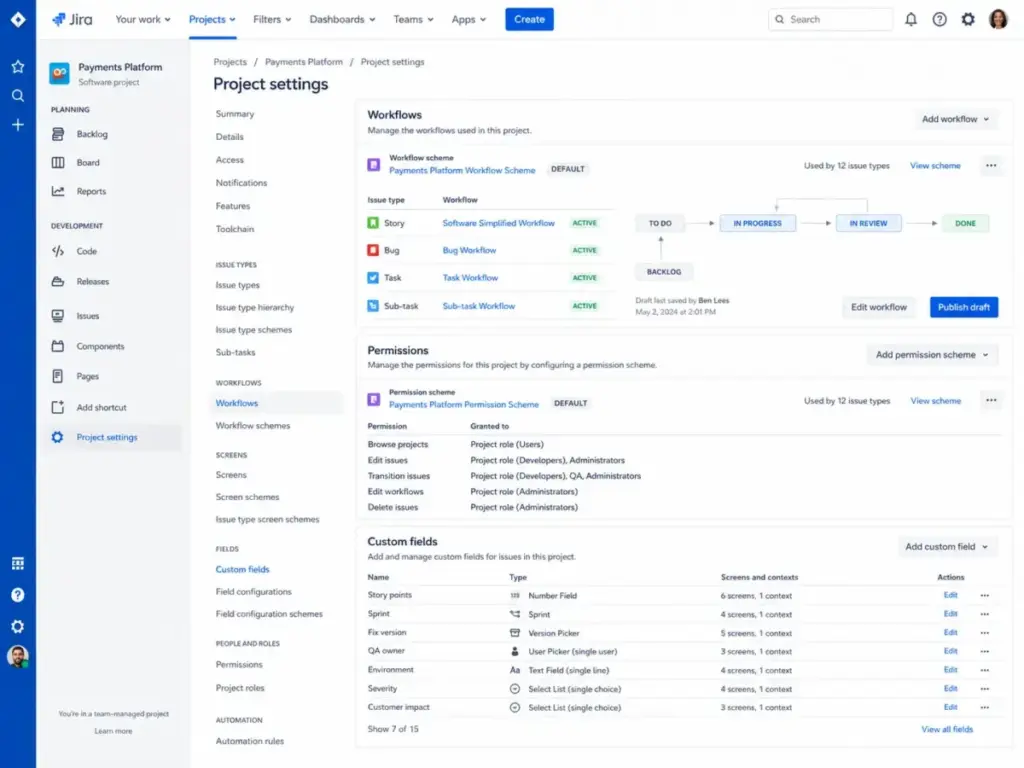Open the Dashboards dropdown menu
This screenshot has width=1024, height=768.
point(342,20)
